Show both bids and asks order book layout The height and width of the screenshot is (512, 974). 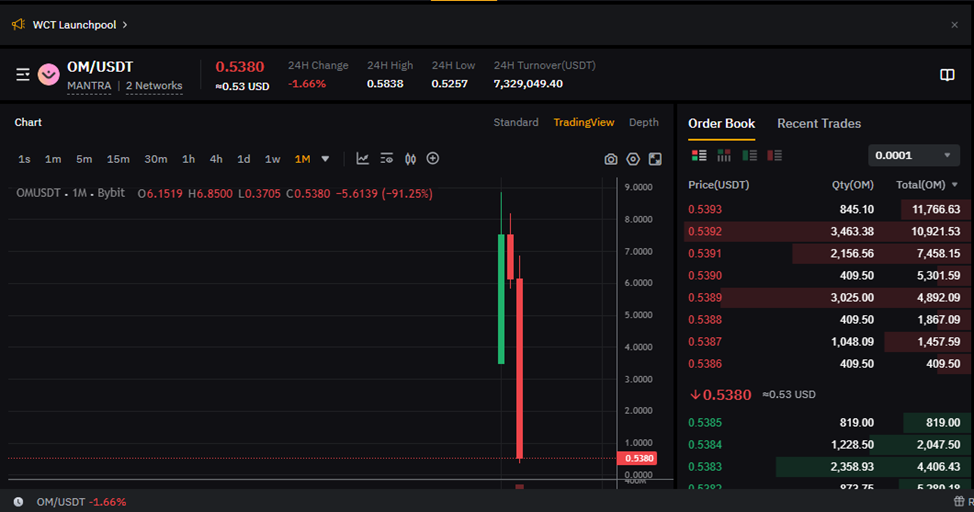pyautogui.click(x=699, y=155)
